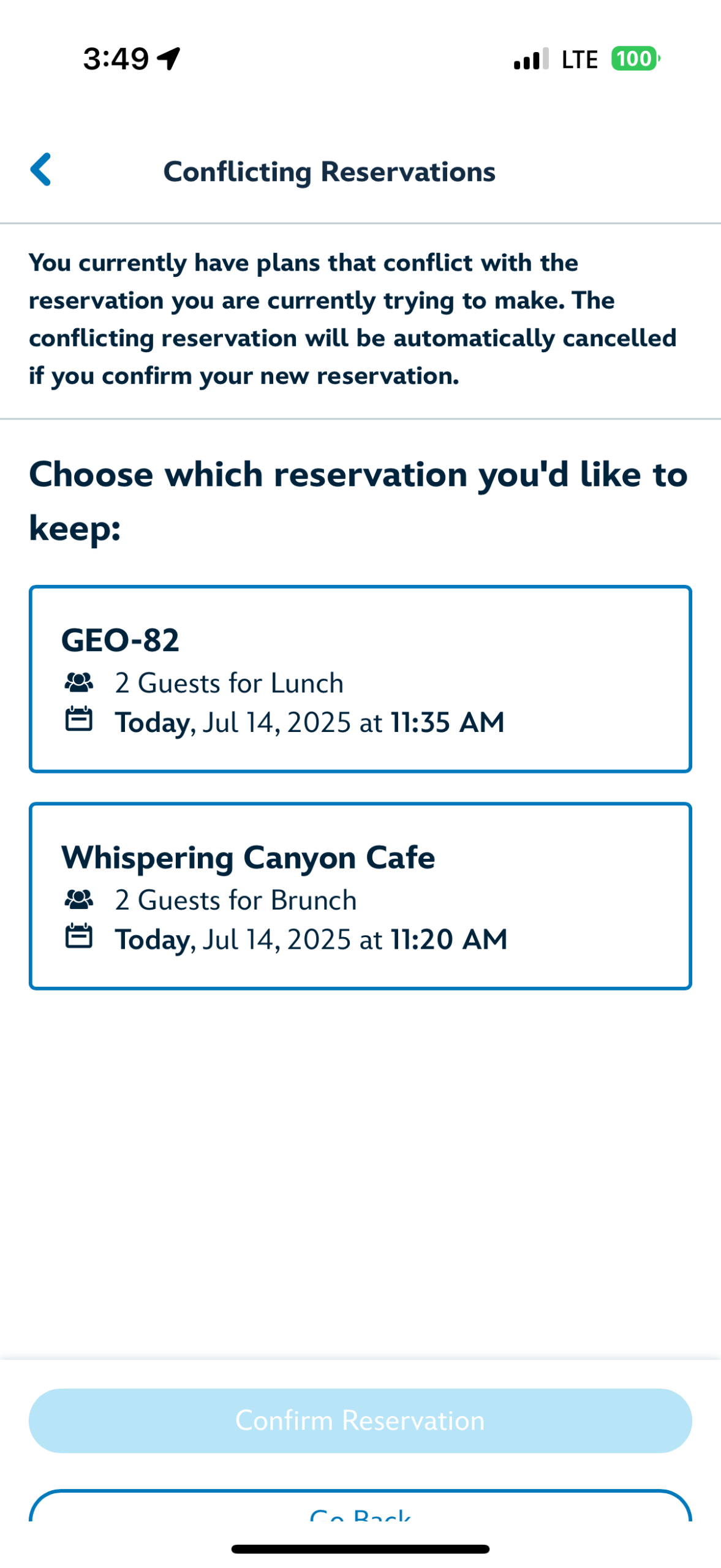This screenshot has width=721, height=1568.
Task: Tap calendar icon in Whispering Canyon Cafe card
Action: pos(79,936)
